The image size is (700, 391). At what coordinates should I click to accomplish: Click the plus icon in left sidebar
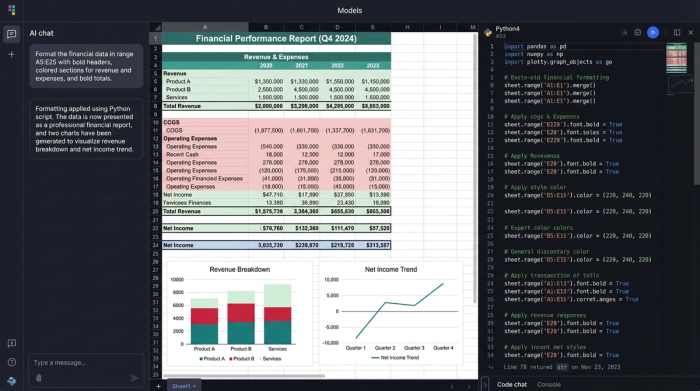[x=12, y=54]
